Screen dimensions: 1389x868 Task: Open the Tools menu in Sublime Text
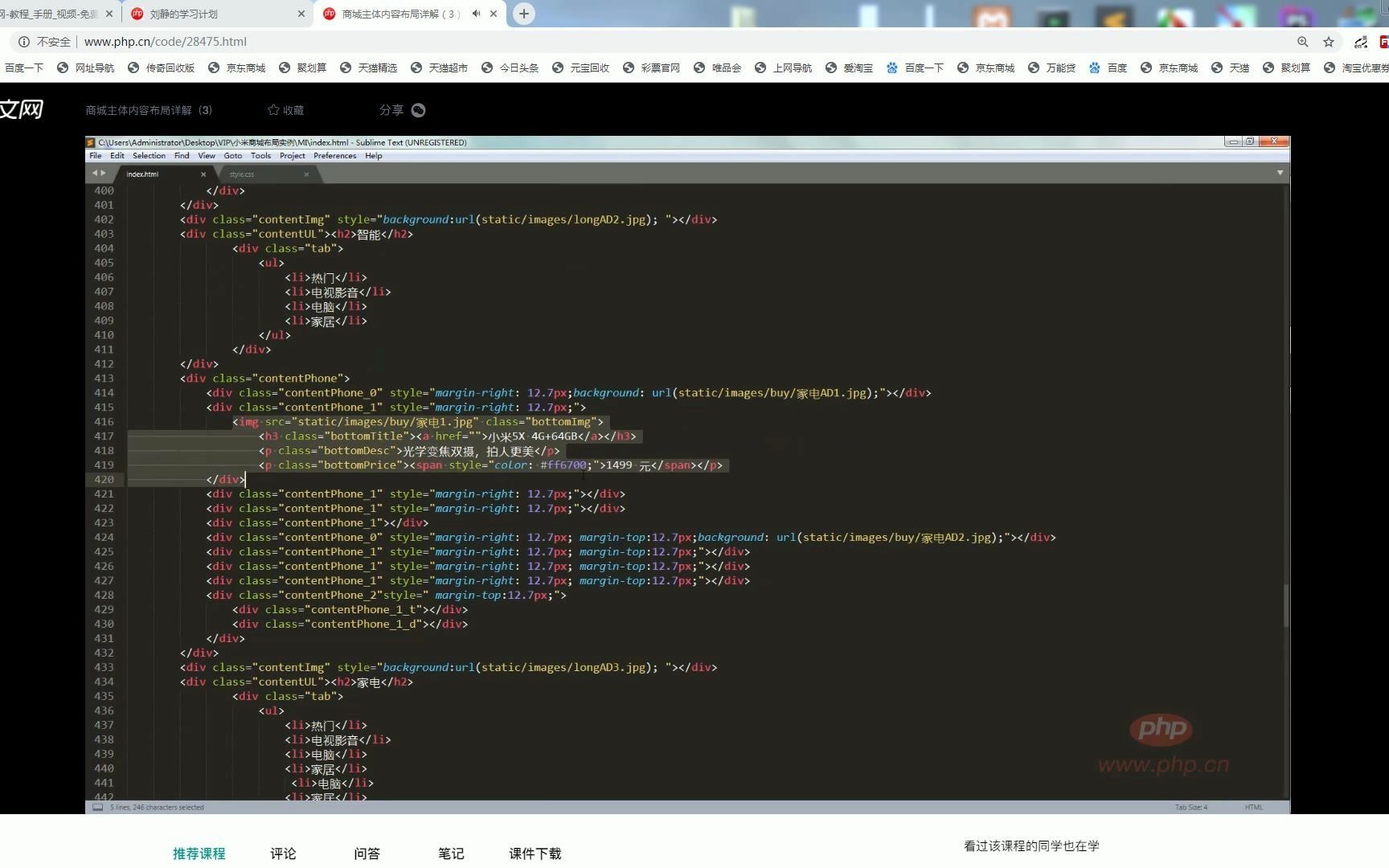(260, 156)
